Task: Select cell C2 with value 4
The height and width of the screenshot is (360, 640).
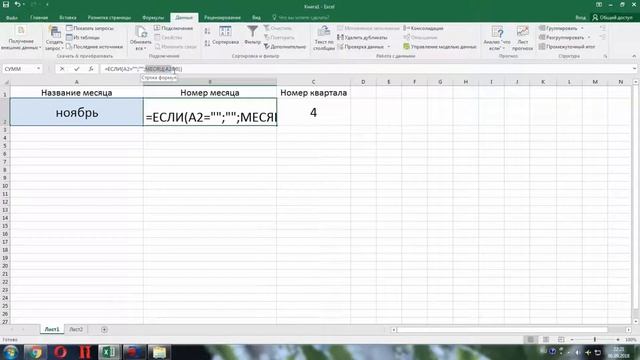Action: [313, 112]
